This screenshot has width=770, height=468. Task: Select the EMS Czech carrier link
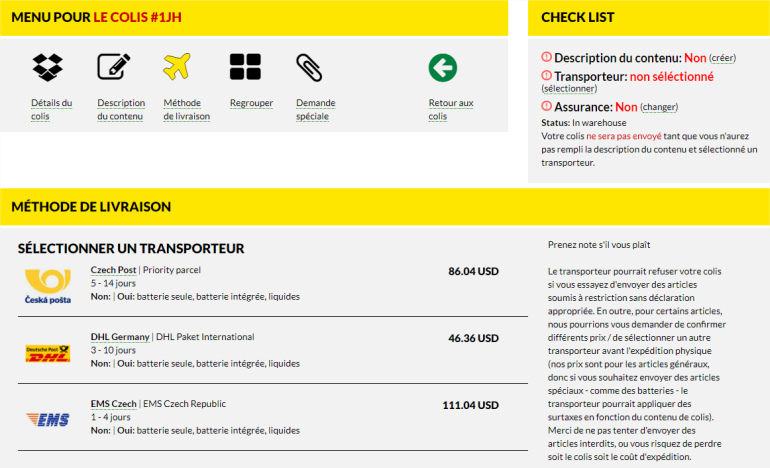point(113,404)
